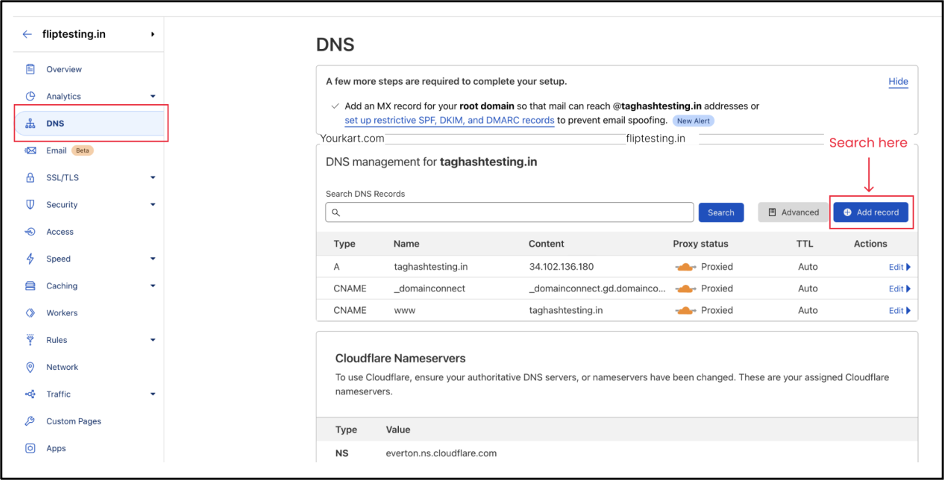The width and height of the screenshot is (945, 481).
Task: Expand the Speed menu arrow
Action: (x=152, y=259)
